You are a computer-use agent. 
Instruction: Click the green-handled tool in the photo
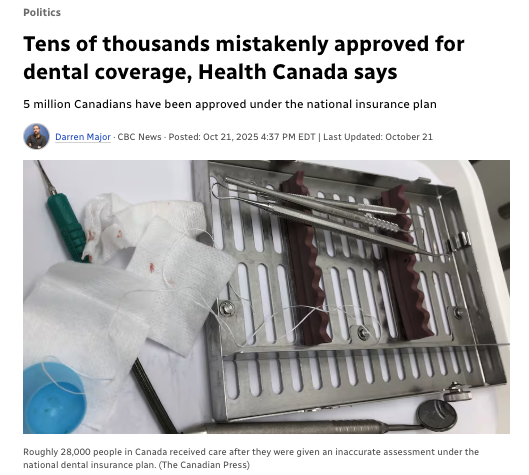click(x=65, y=227)
